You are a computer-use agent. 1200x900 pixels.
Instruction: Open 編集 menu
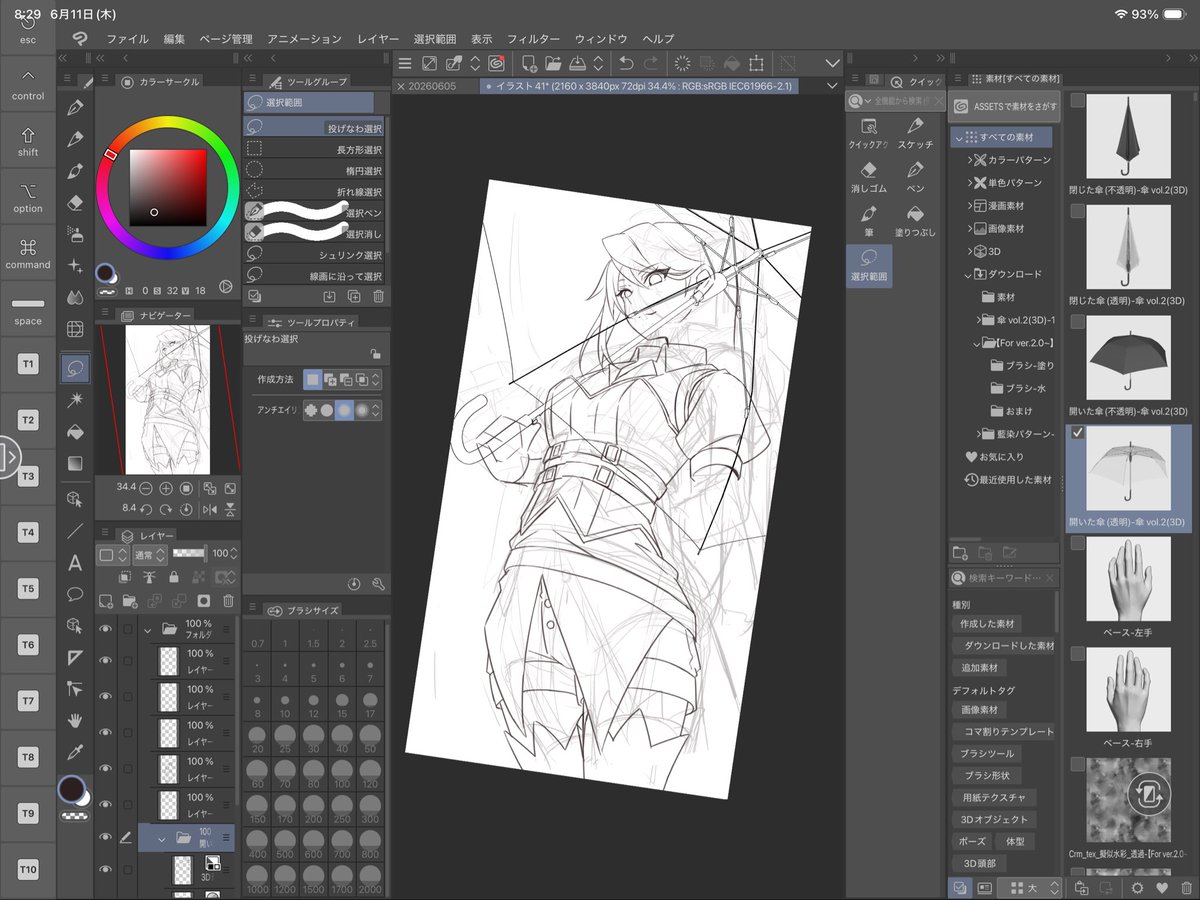click(174, 39)
